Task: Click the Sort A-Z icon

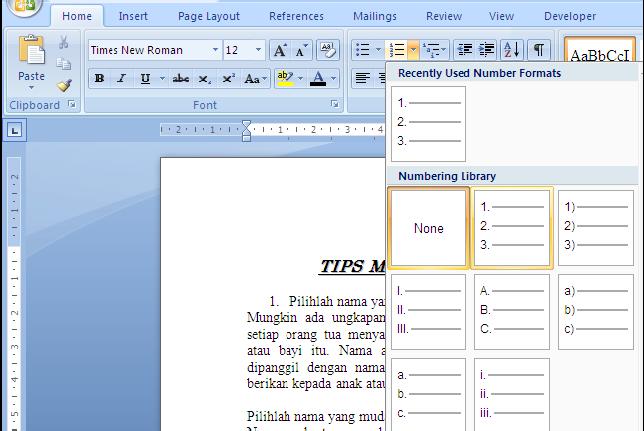Action: pos(512,50)
